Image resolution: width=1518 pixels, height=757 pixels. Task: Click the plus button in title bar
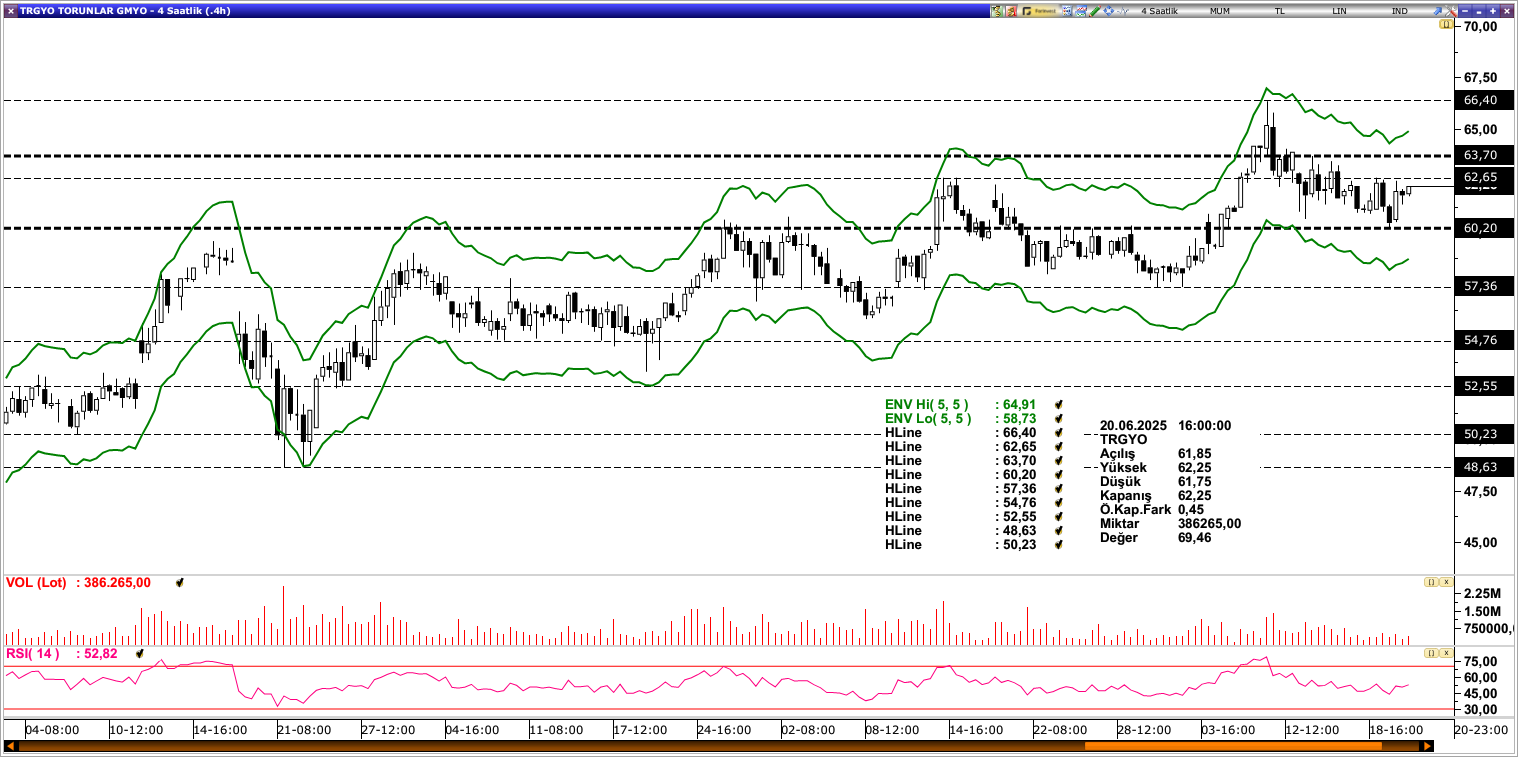click(1491, 10)
